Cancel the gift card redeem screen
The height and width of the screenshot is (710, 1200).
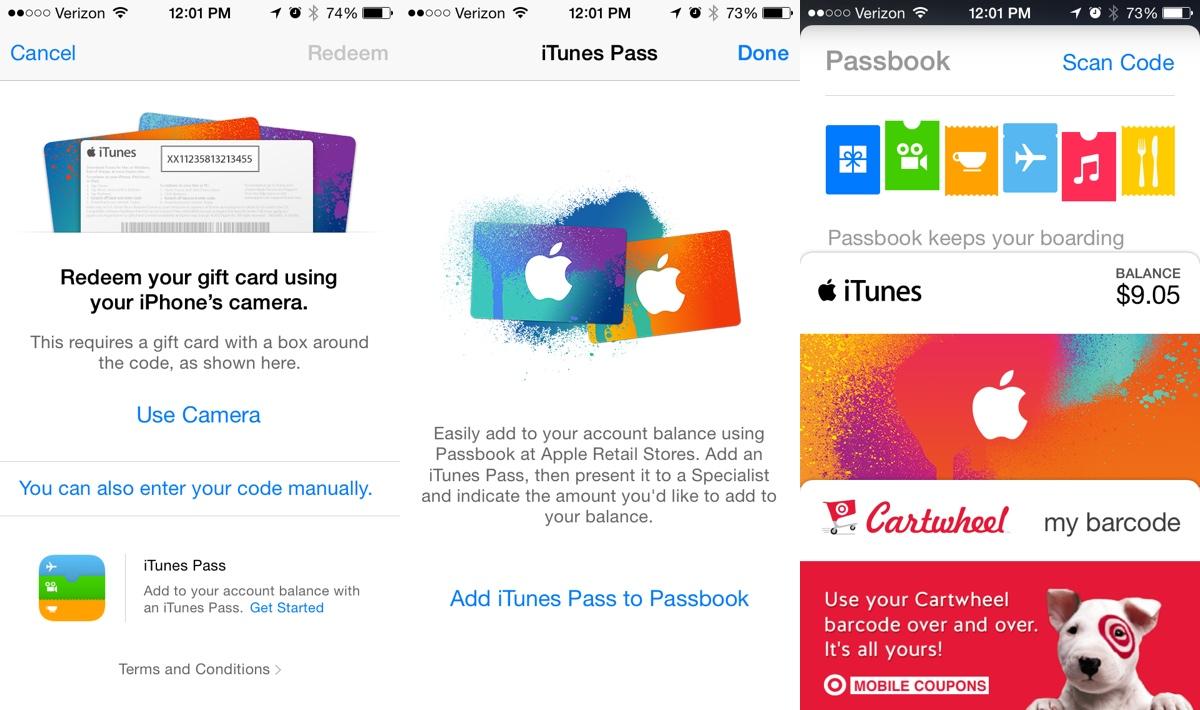click(43, 53)
